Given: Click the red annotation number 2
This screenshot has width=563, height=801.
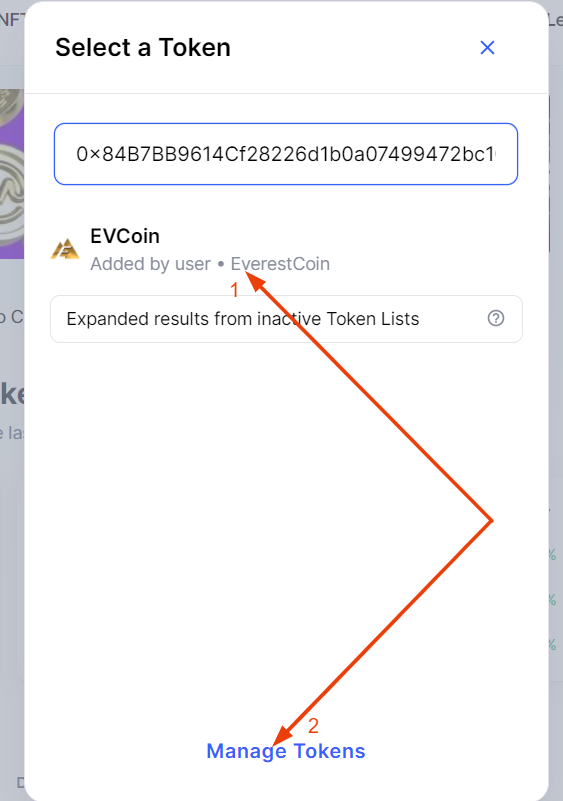Looking at the screenshot, I should pyautogui.click(x=313, y=726).
